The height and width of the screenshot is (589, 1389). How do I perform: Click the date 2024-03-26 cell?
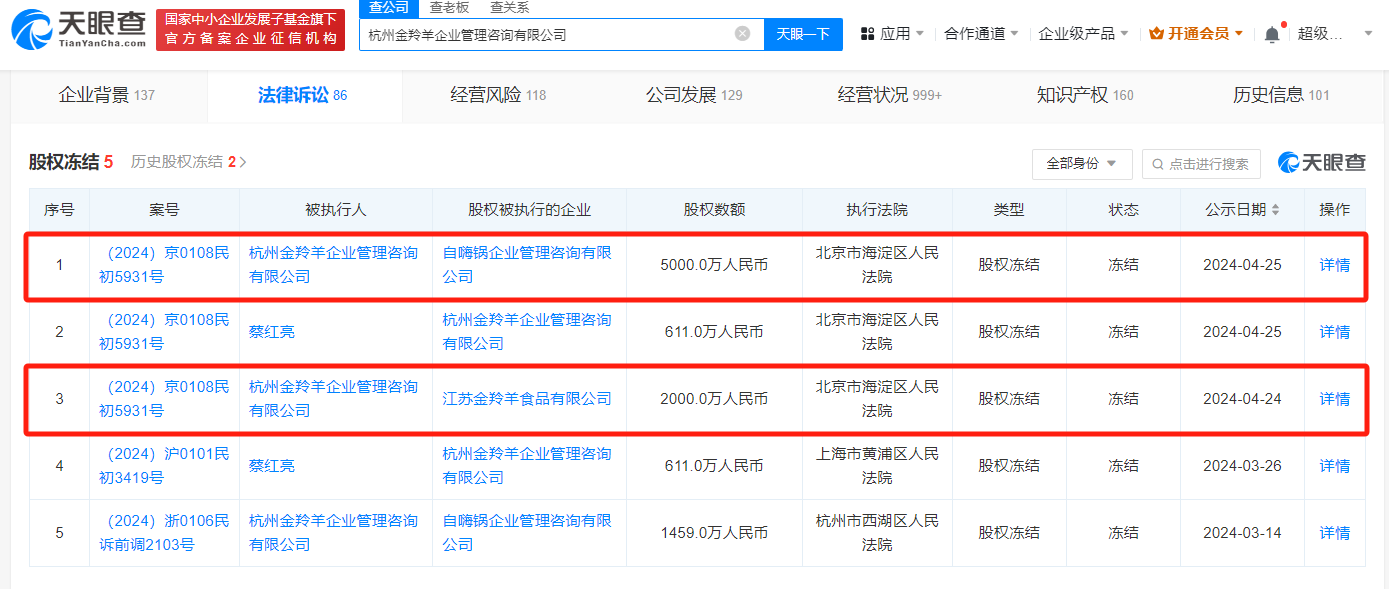click(1242, 466)
